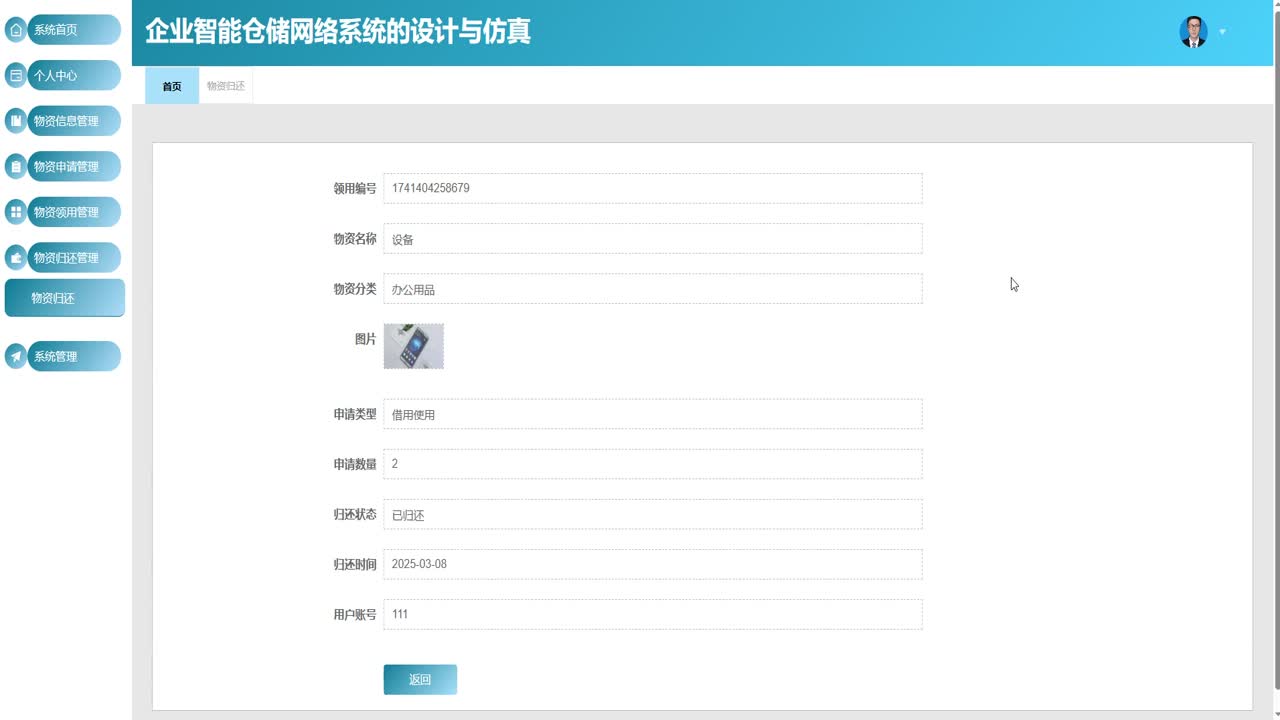This screenshot has height=720, width=1280.
Task: Switch to the 物资归还 tab
Action: (x=226, y=86)
